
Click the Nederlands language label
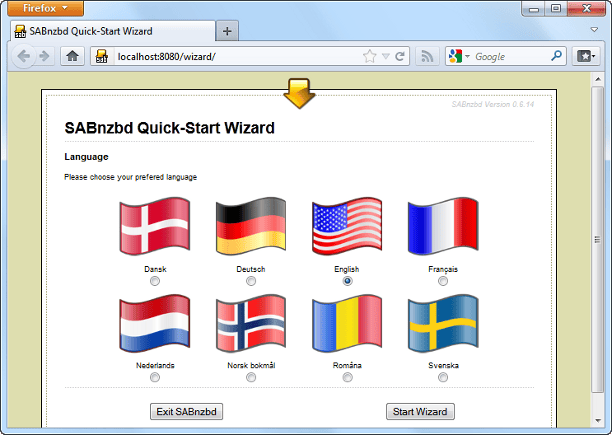click(x=155, y=366)
